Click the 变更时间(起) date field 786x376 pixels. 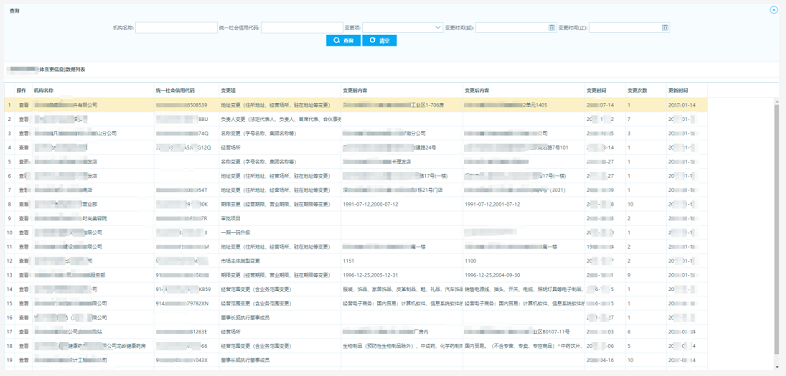(x=516, y=28)
